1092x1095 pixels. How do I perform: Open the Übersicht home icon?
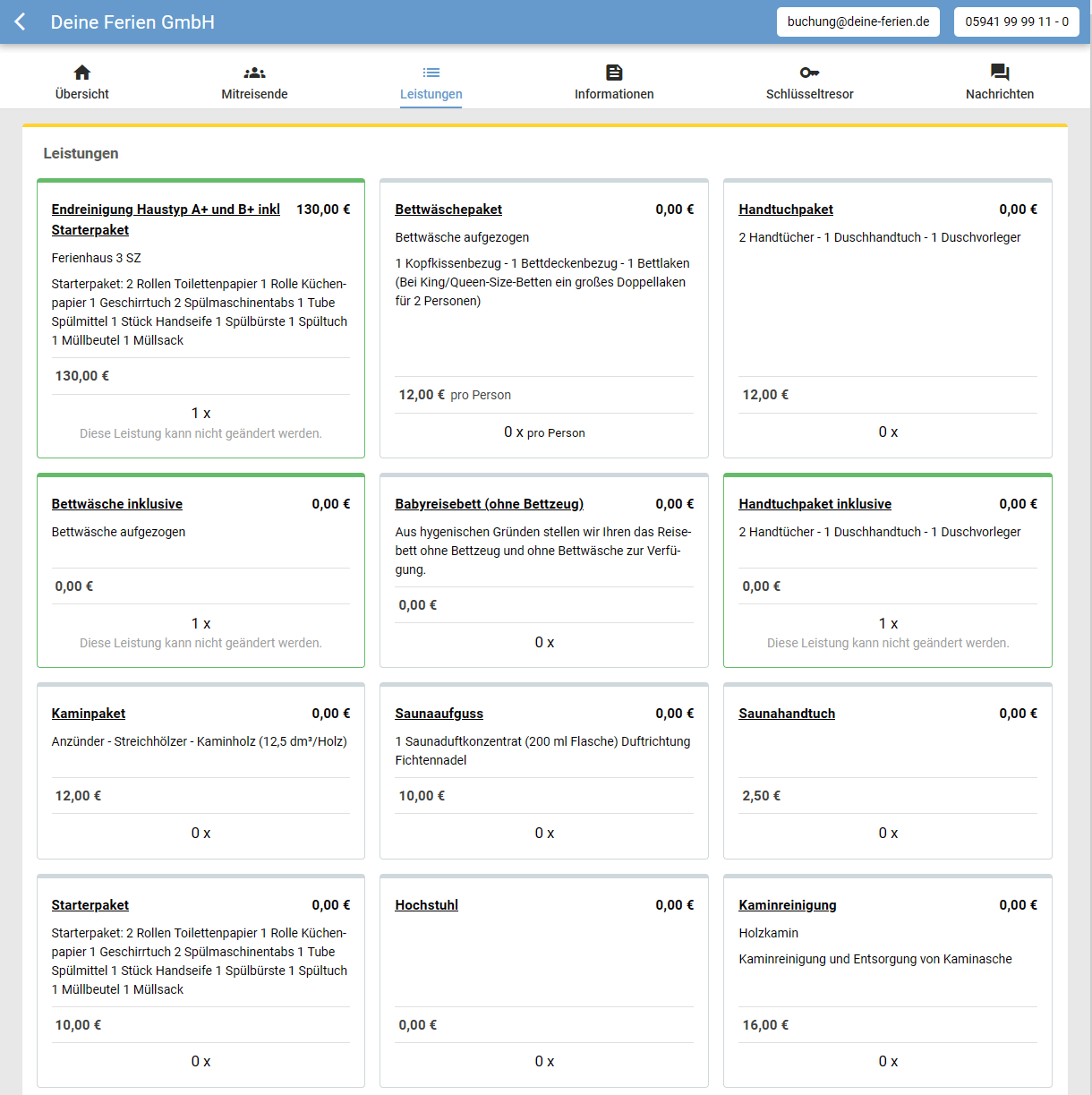pyautogui.click(x=82, y=73)
